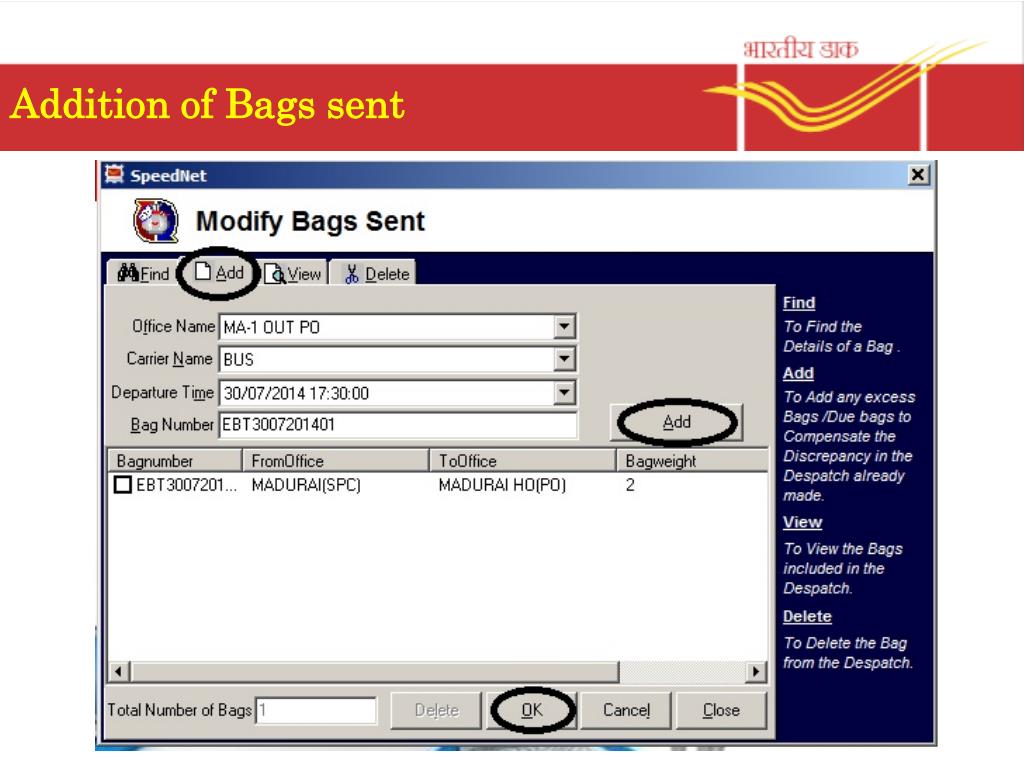The height and width of the screenshot is (768, 1024).
Task: Click MA-1 OUT PO in Office Name
Action: 272,327
